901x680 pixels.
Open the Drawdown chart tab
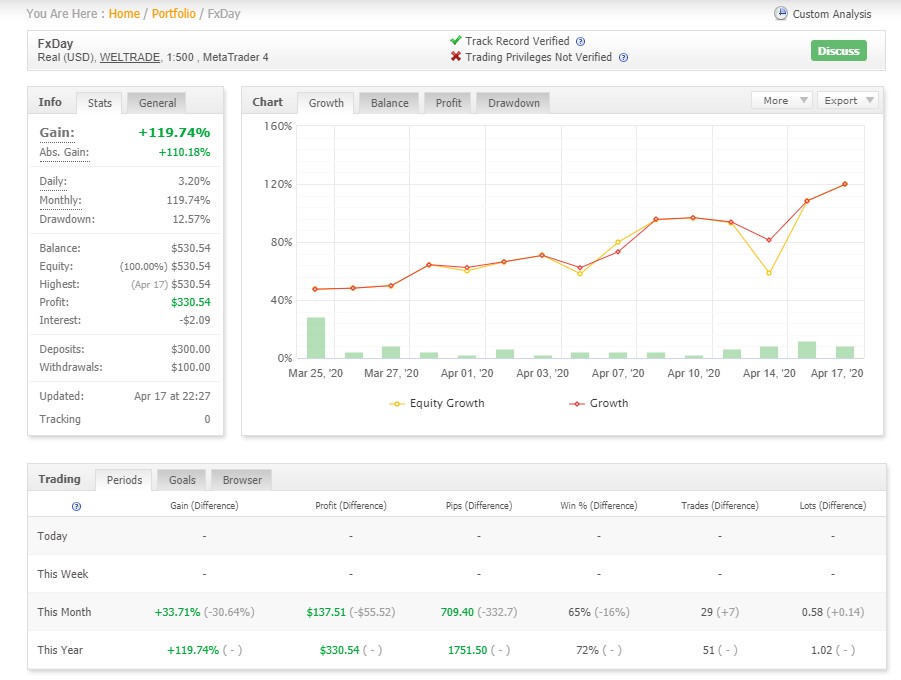point(513,103)
